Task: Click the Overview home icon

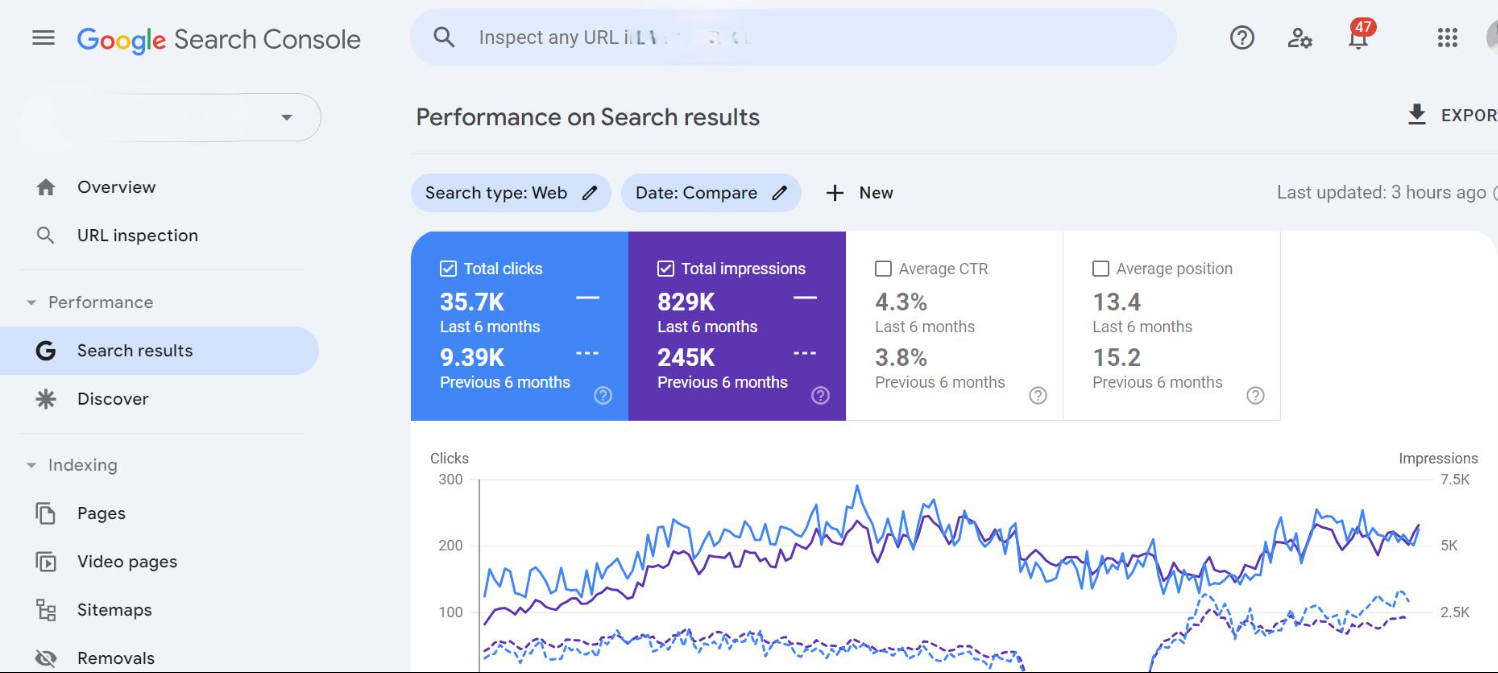Action: [x=46, y=187]
